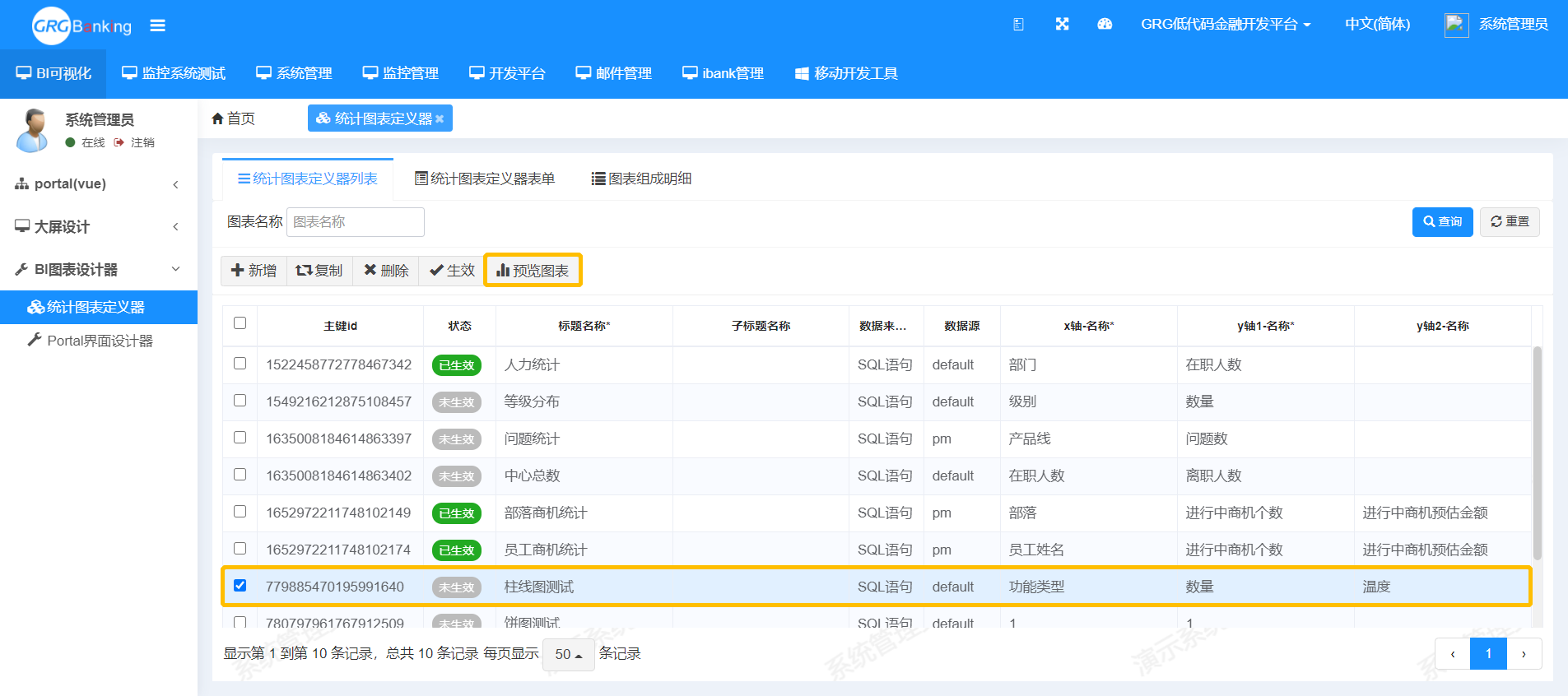Check the 饼图测试 row checkbox

[240, 622]
